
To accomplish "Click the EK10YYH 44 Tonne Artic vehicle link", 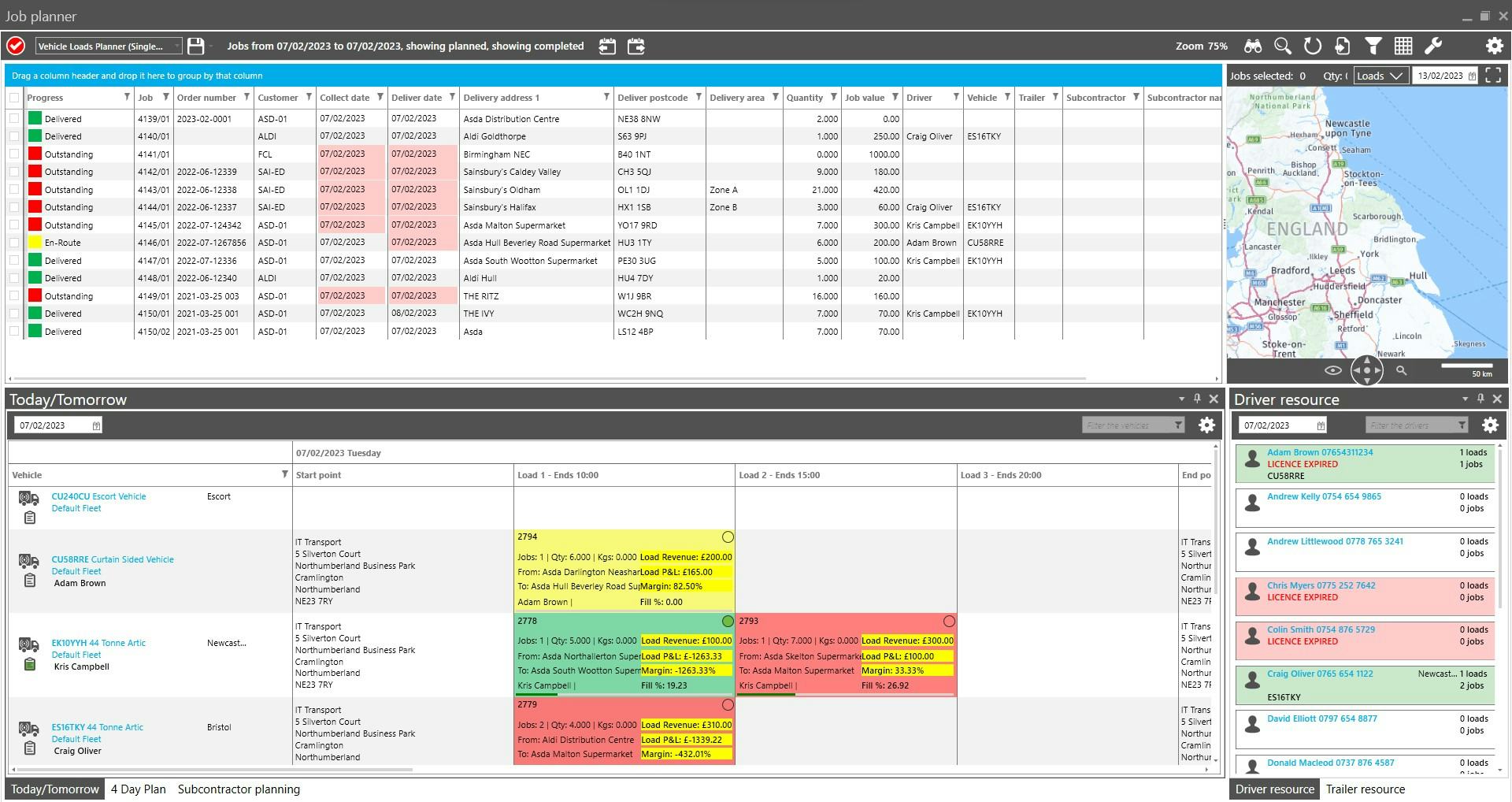I will pos(98,643).
